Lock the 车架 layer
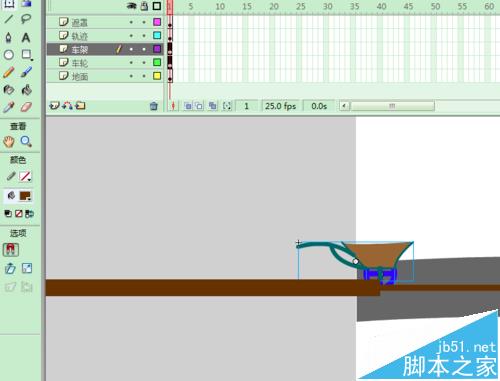Screen dimensions: 500x381 [x=144, y=49]
